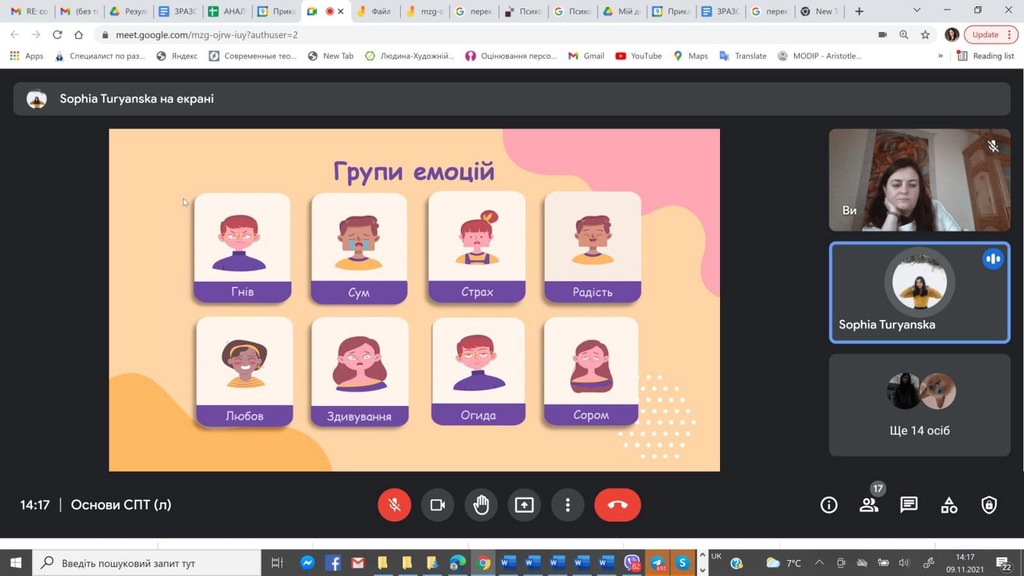Open the three-dot more options menu
Viewport: 1024px width, 576px height.
coord(567,505)
